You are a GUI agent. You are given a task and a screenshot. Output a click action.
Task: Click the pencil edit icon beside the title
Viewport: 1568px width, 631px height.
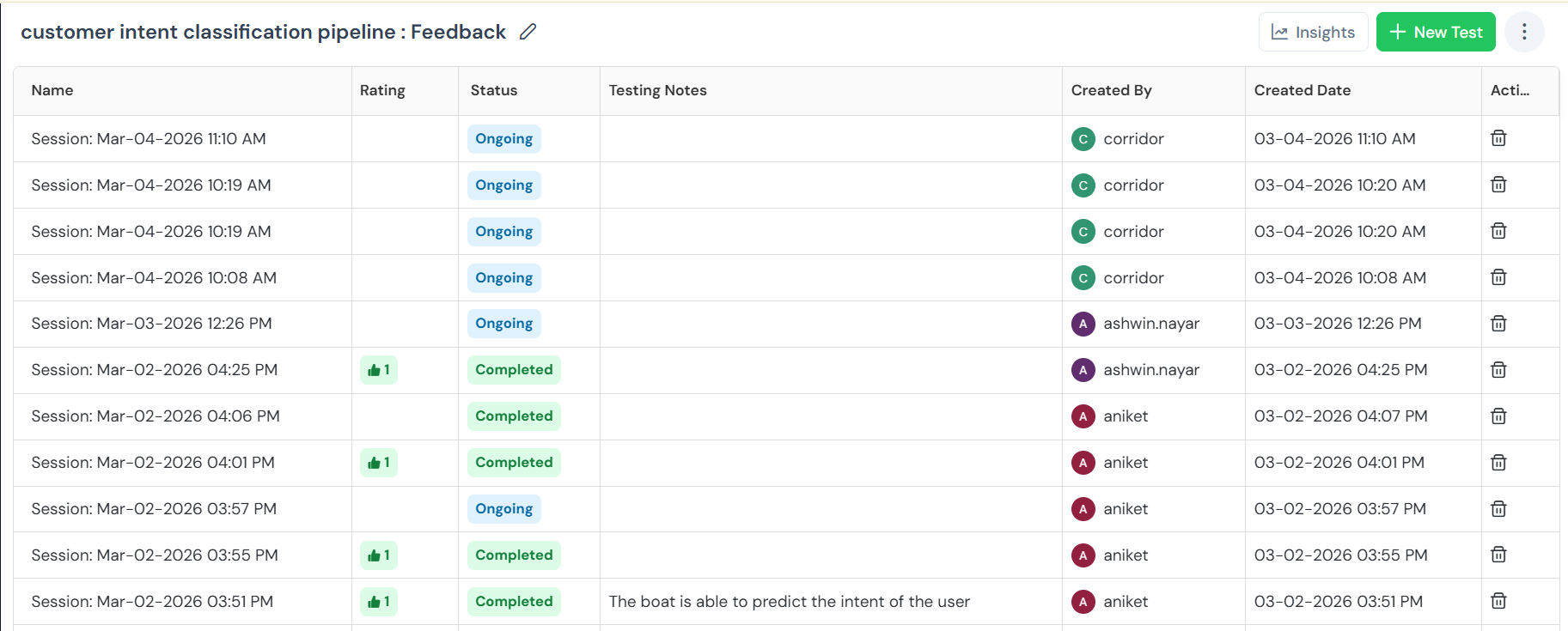click(x=528, y=32)
